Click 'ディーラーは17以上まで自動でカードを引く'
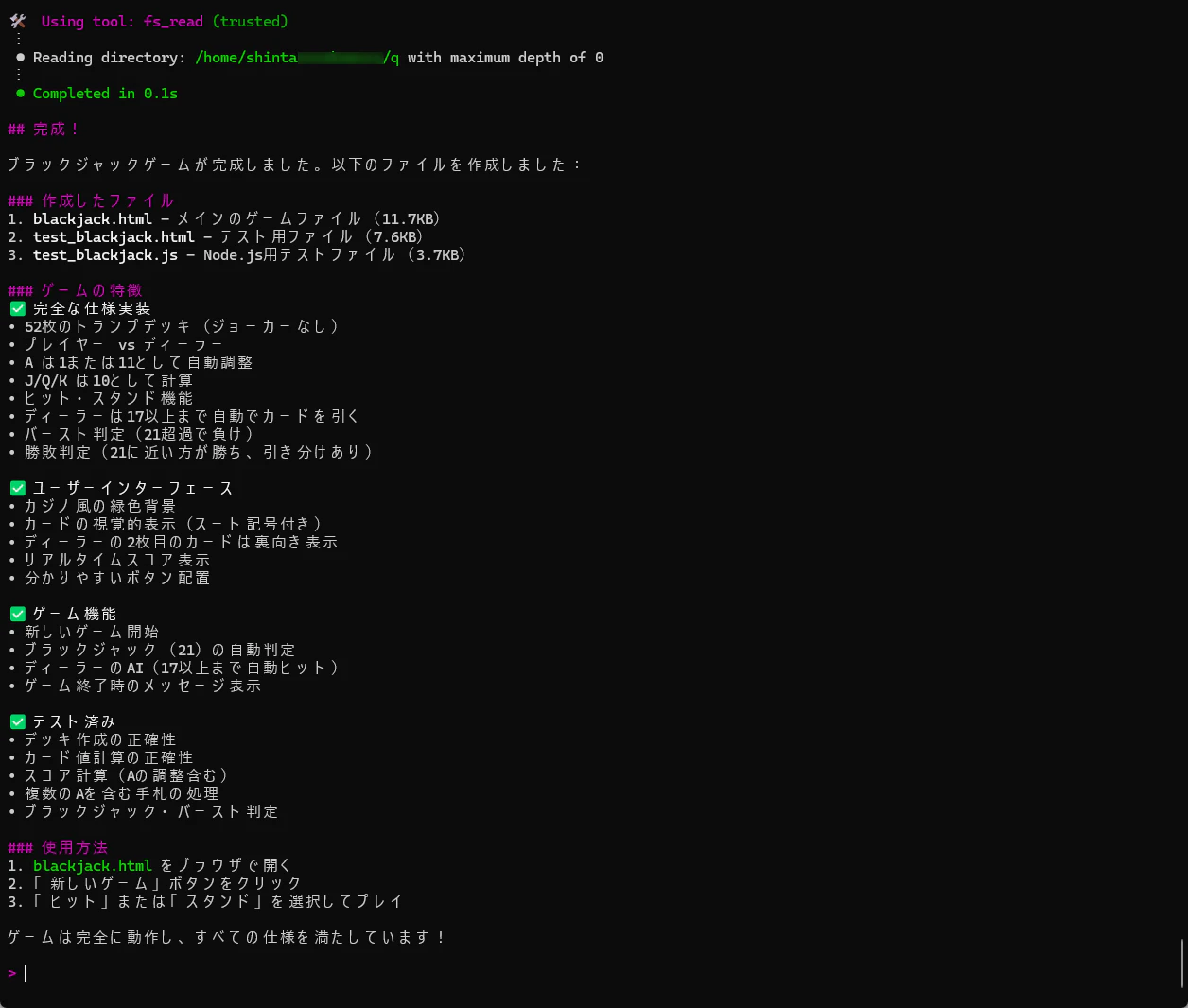The image size is (1188, 1008). (191, 416)
